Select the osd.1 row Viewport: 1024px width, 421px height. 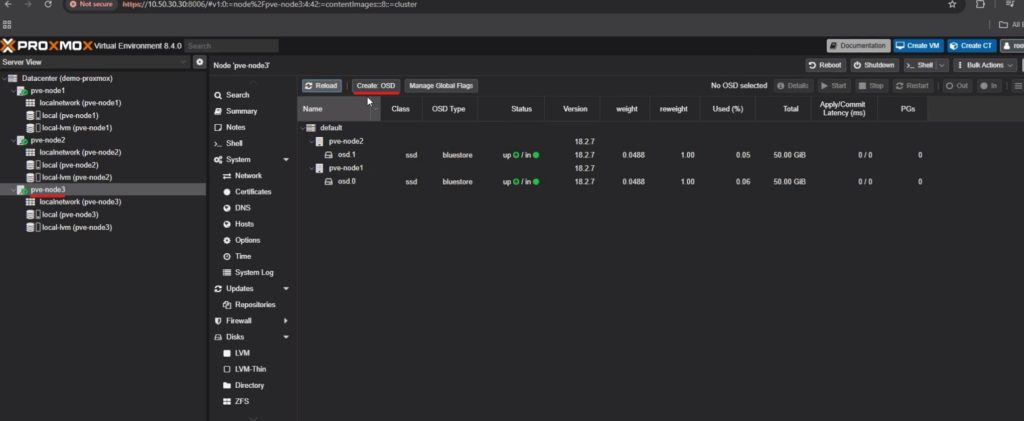pos(614,155)
